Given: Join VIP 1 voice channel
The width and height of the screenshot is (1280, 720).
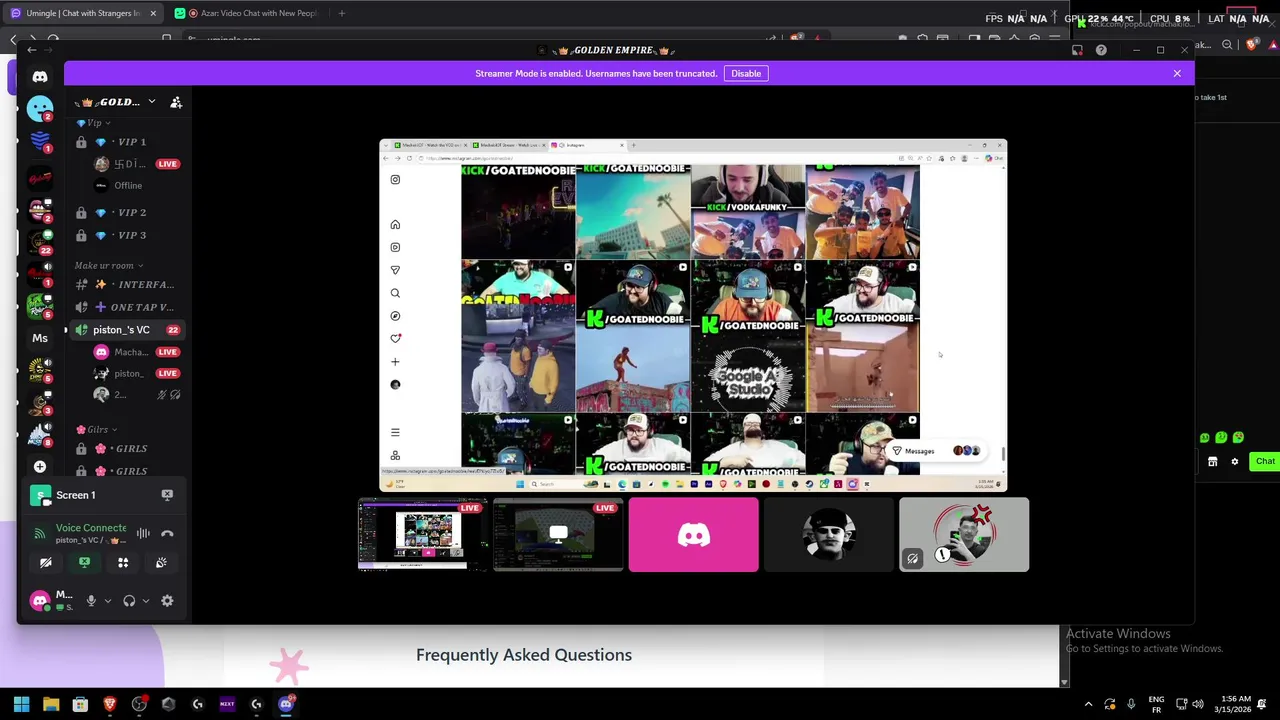Looking at the screenshot, I should click(126, 142).
